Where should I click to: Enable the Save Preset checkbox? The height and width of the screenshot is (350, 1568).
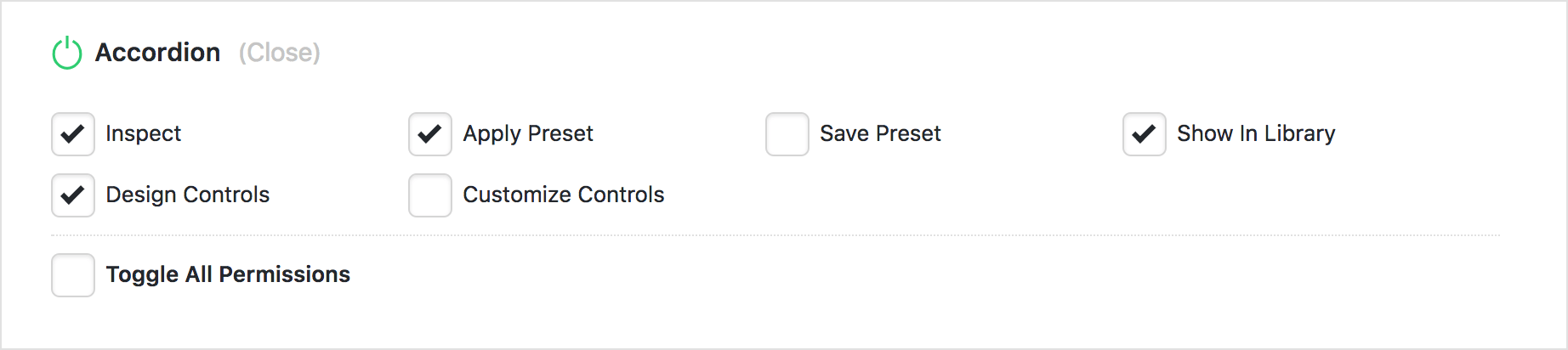(x=787, y=134)
